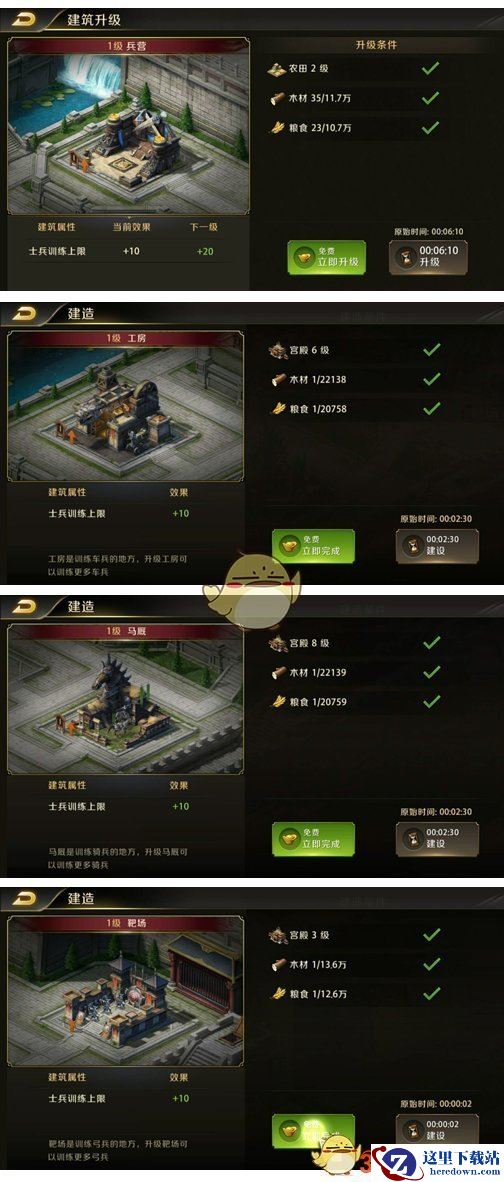Screen dimensions: 504x1182
Task: Tap the palace icon next to 宫殿 6级
Action: coord(279,350)
